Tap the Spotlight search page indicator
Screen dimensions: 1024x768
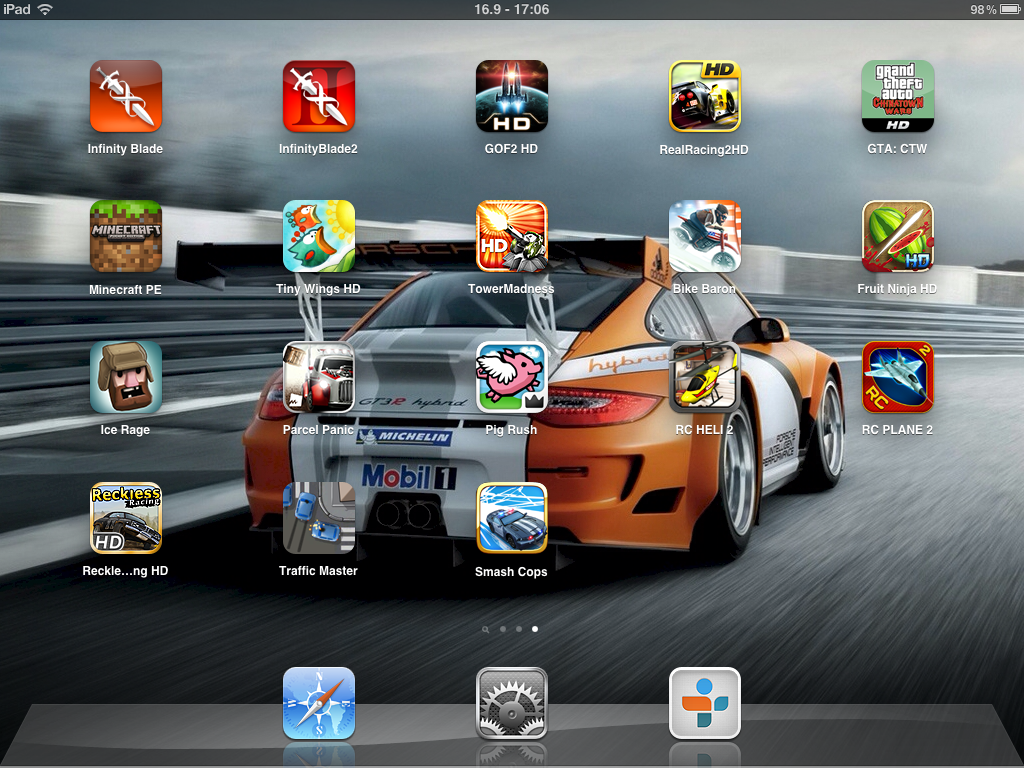[x=485, y=630]
